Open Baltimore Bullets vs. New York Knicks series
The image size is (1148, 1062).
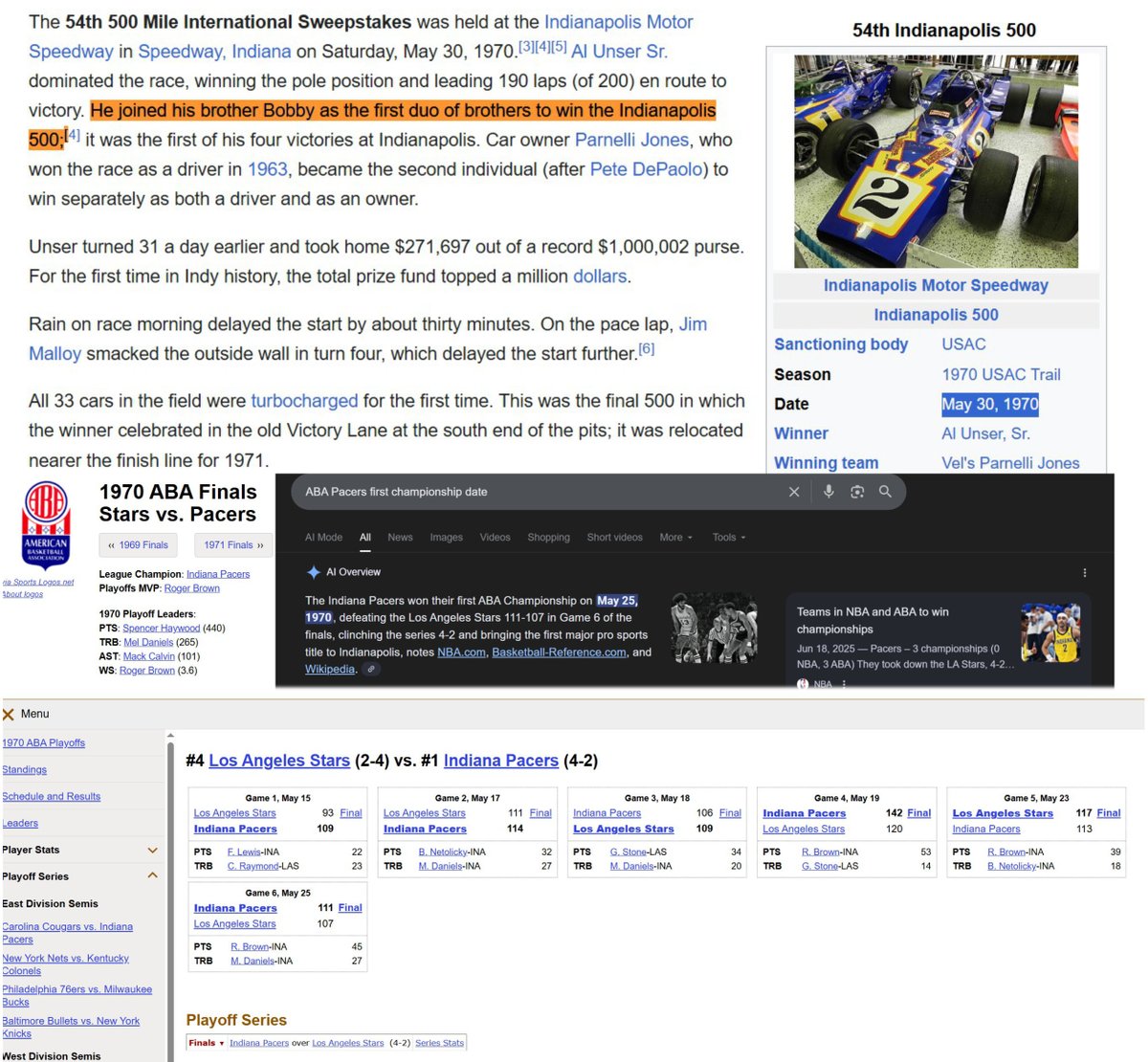(71, 1028)
